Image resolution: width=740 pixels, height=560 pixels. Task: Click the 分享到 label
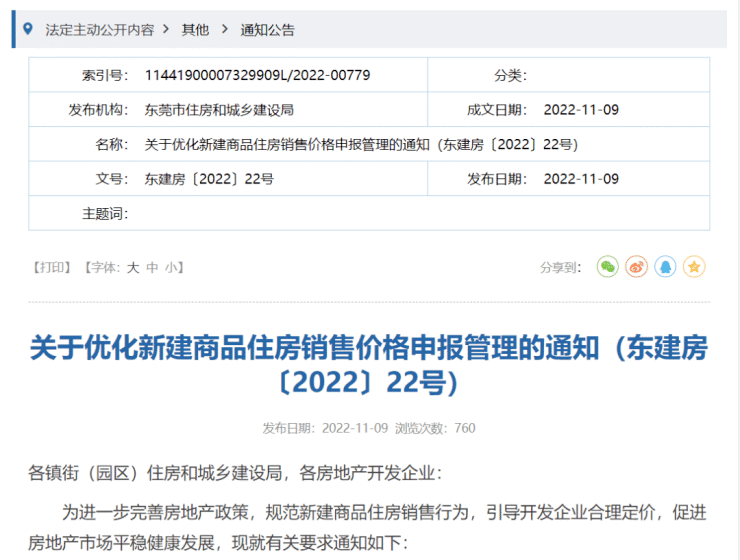[x=560, y=267]
